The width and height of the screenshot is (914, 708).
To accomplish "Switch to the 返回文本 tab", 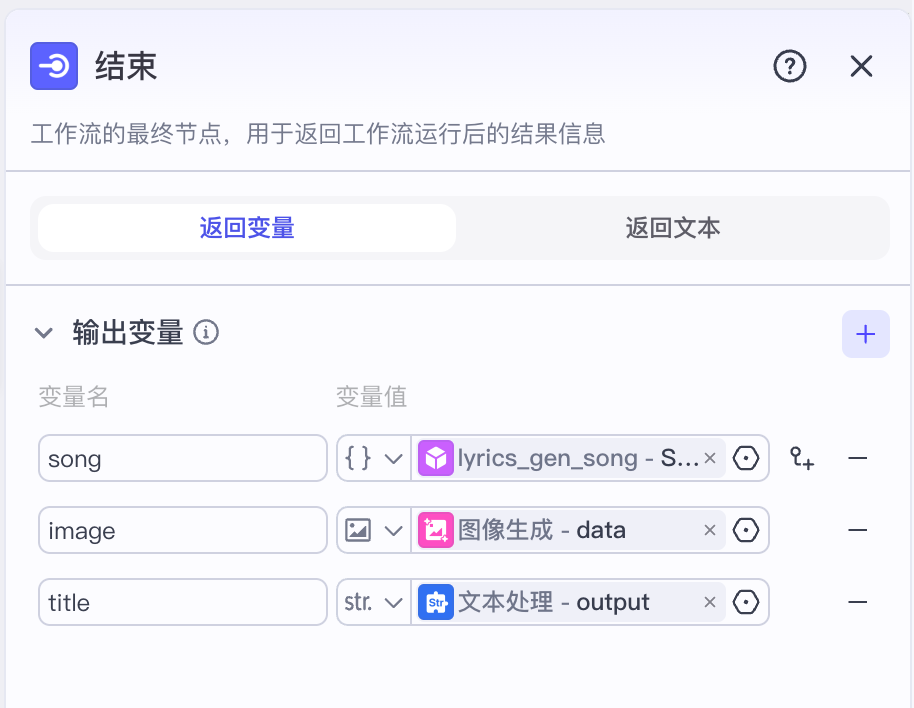I will 672,229.
